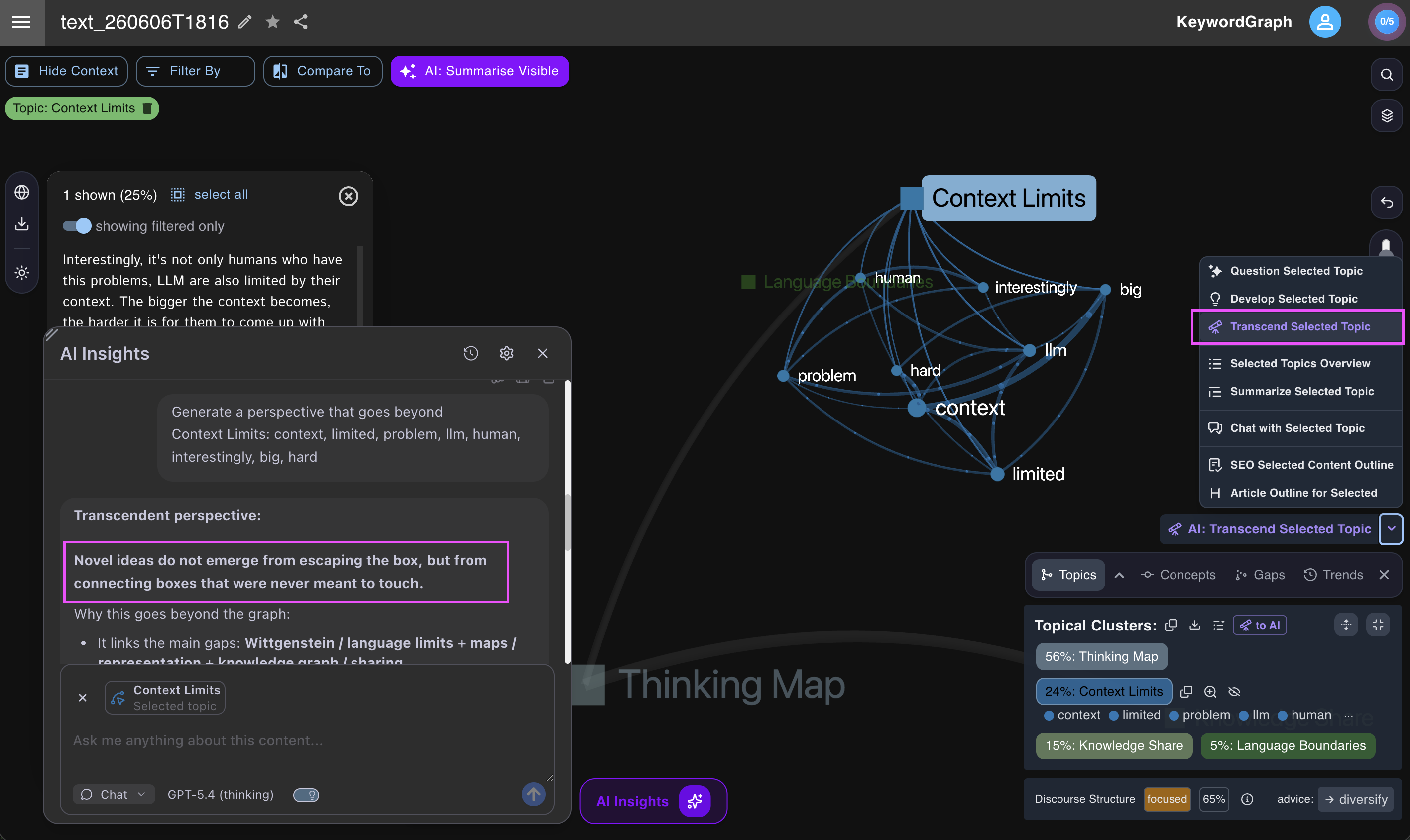The image size is (1410, 840).
Task: Close the analytics tabs panel
Action: 1384,575
